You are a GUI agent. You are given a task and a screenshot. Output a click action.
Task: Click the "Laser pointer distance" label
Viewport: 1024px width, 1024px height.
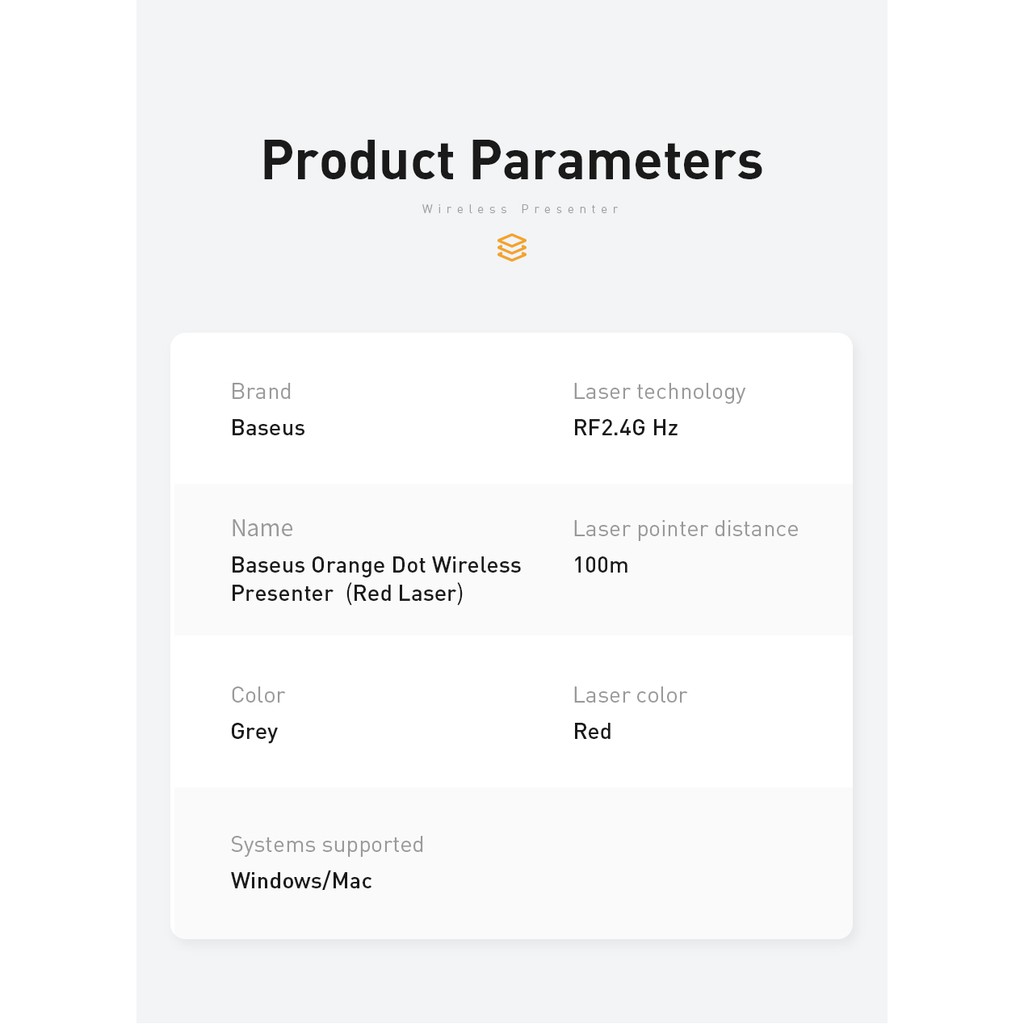point(685,528)
